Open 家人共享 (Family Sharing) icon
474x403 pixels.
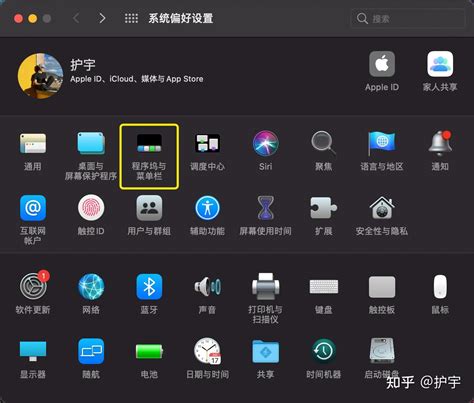point(440,64)
